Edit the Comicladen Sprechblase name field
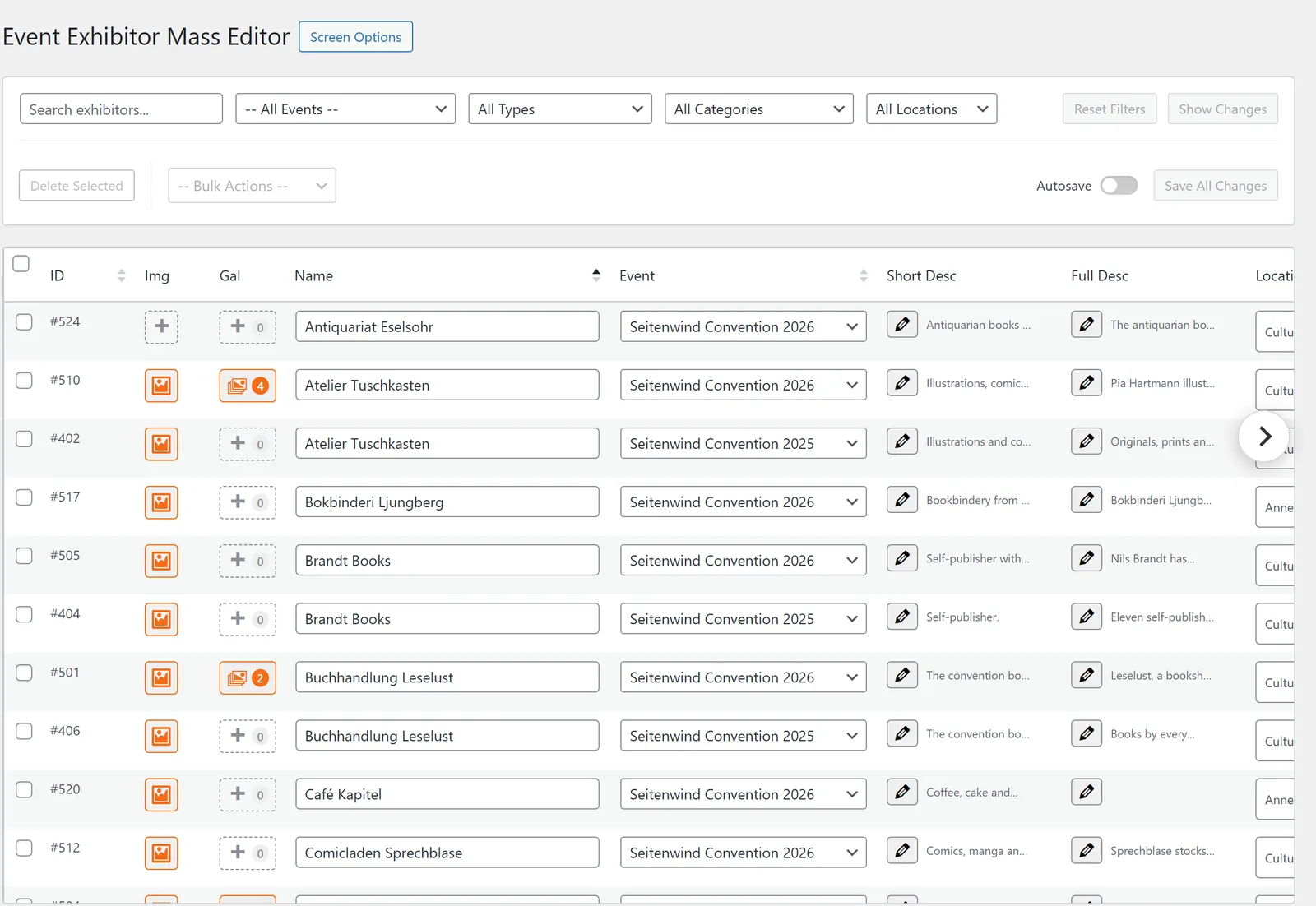The width and height of the screenshot is (1316, 906). [x=447, y=853]
